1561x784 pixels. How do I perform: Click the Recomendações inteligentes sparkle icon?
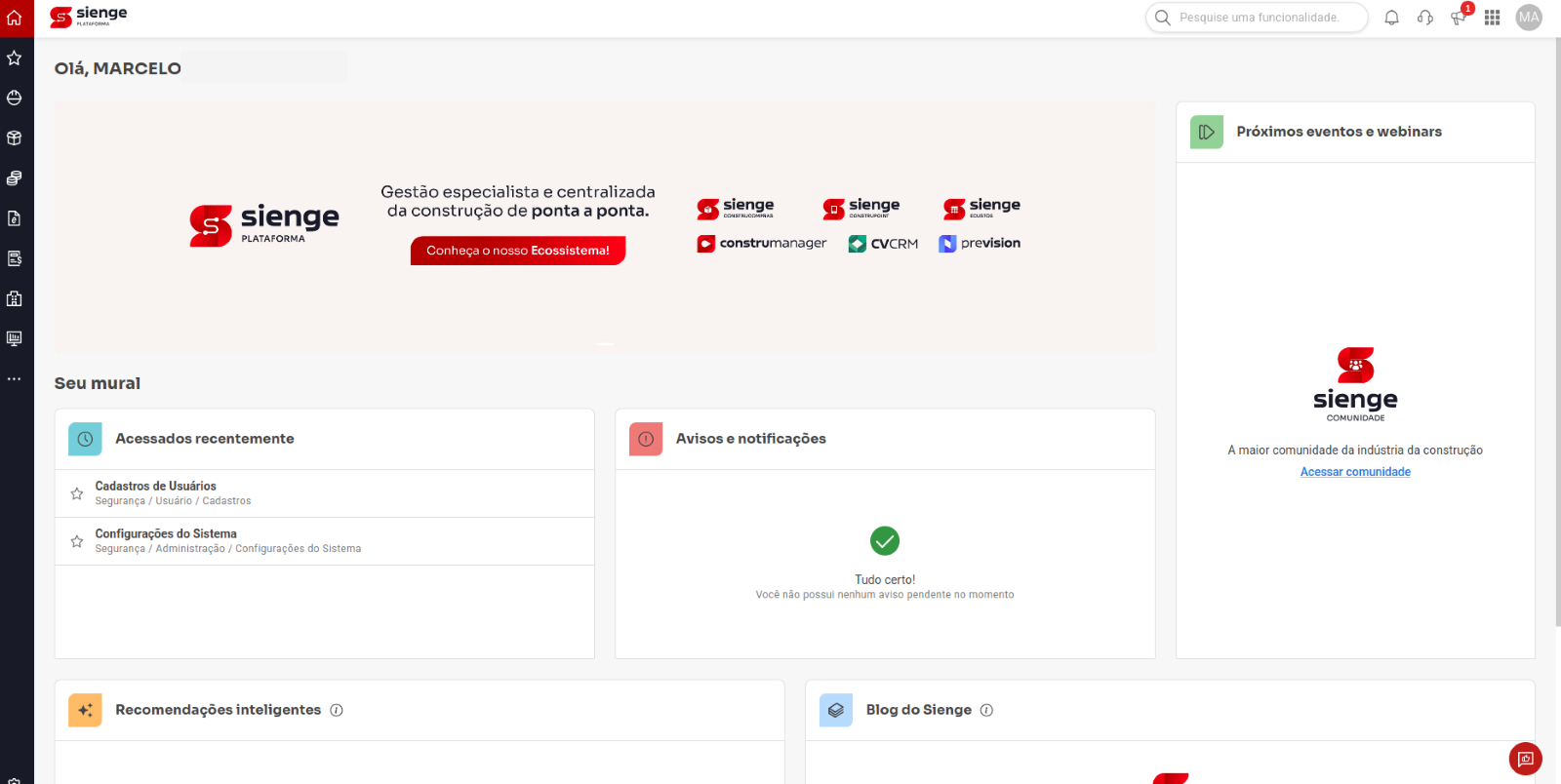click(x=85, y=710)
